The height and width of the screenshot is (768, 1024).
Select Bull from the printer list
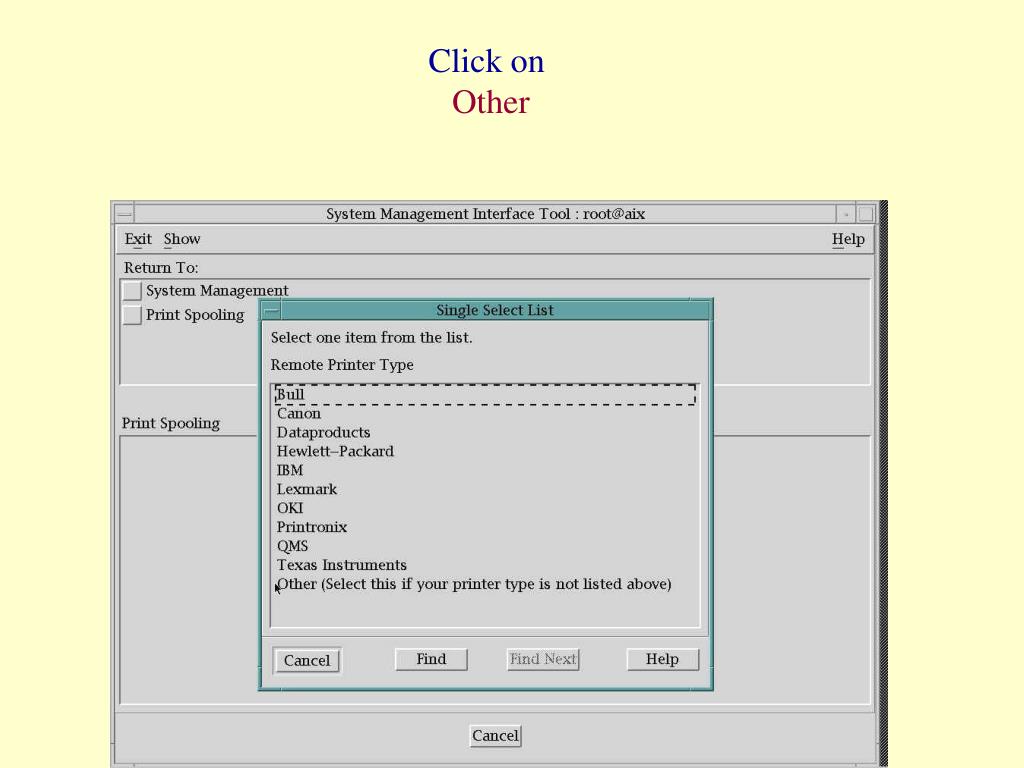click(x=291, y=395)
